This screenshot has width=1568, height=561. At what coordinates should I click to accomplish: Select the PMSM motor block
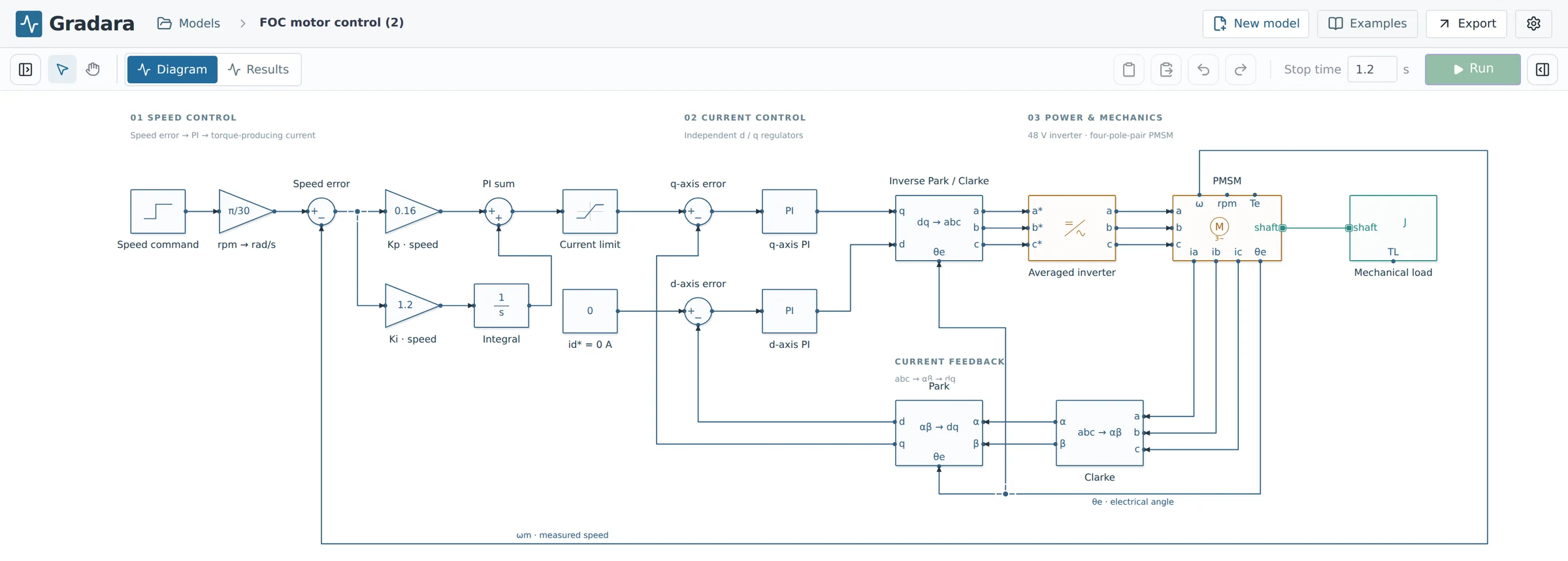1227,228
